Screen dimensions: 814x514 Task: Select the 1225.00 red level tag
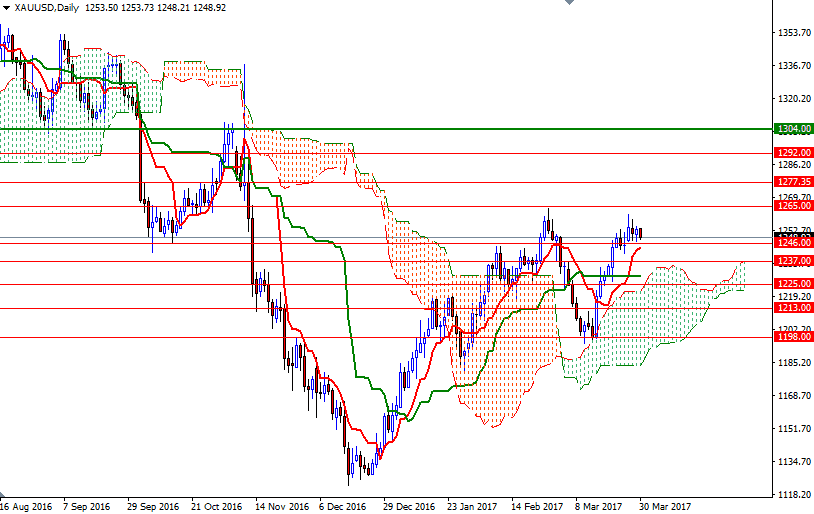coord(793,284)
